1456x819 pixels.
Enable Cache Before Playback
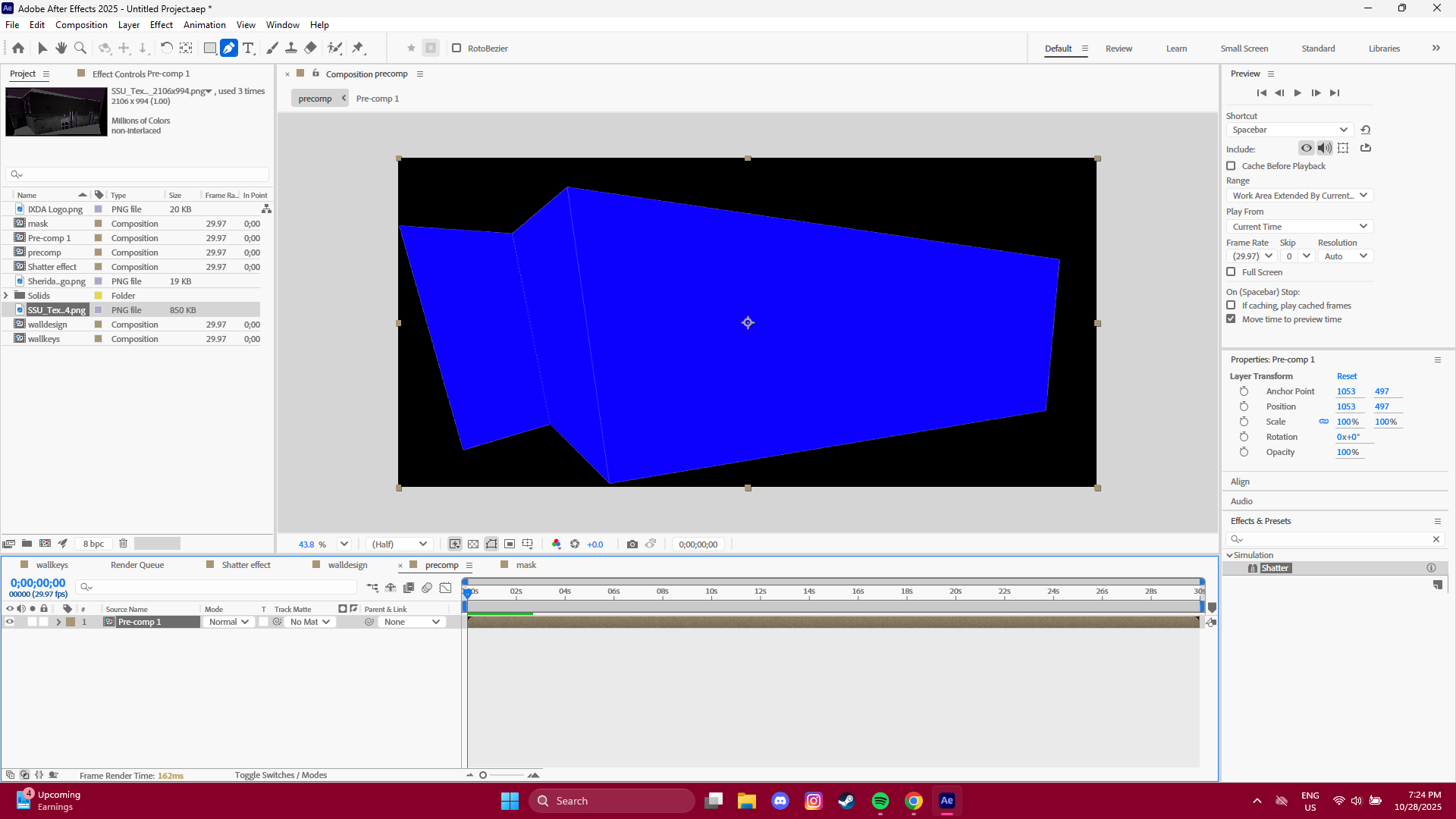point(1231,165)
